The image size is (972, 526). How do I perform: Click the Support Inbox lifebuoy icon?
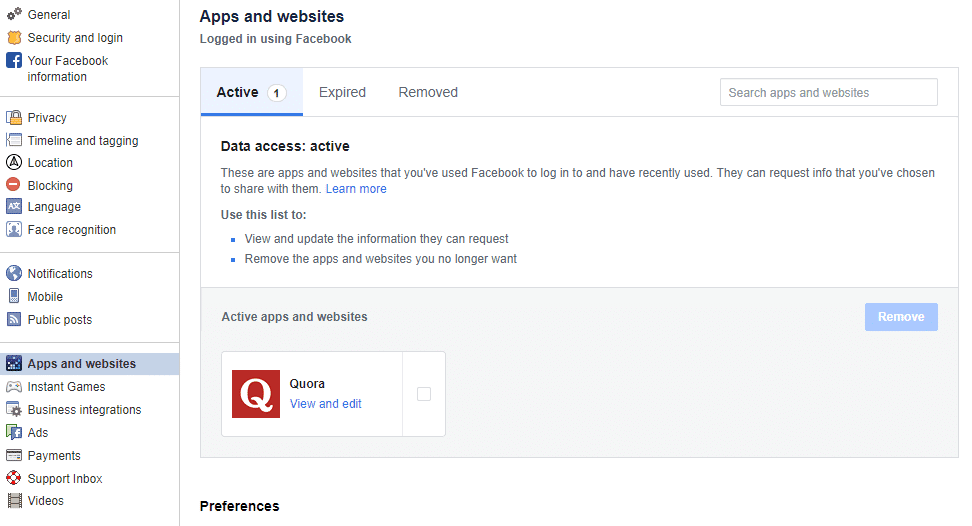[x=14, y=478]
